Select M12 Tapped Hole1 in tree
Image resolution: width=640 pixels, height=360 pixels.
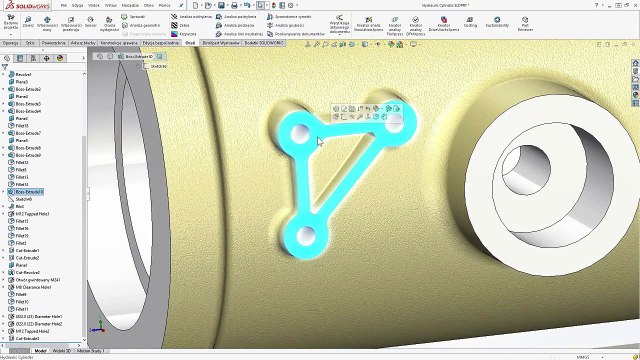[x=32, y=214]
